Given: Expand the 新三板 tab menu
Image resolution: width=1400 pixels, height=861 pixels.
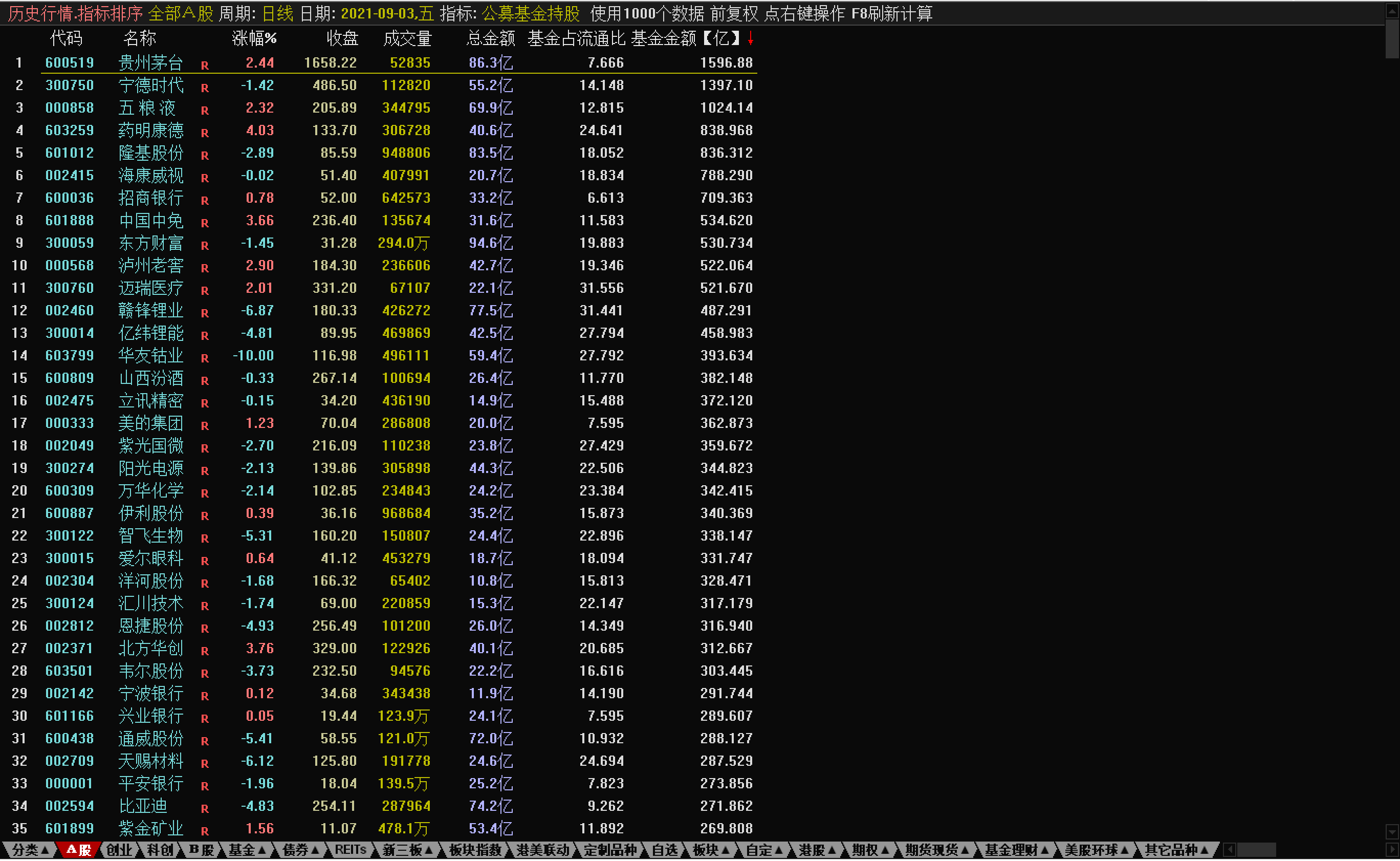Looking at the screenshot, I should click(407, 850).
